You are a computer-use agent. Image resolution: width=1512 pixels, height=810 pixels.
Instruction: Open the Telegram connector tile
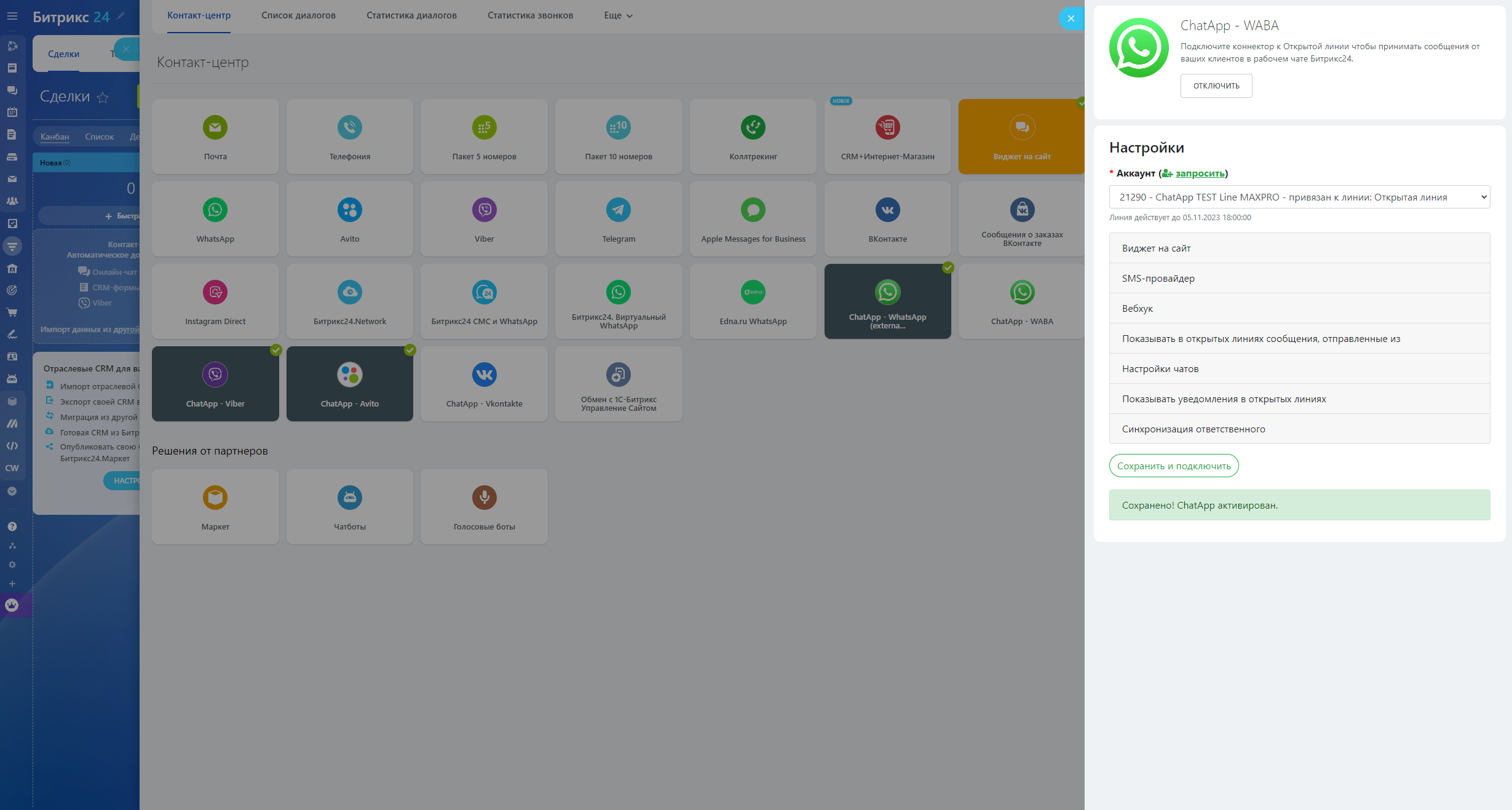pos(618,219)
